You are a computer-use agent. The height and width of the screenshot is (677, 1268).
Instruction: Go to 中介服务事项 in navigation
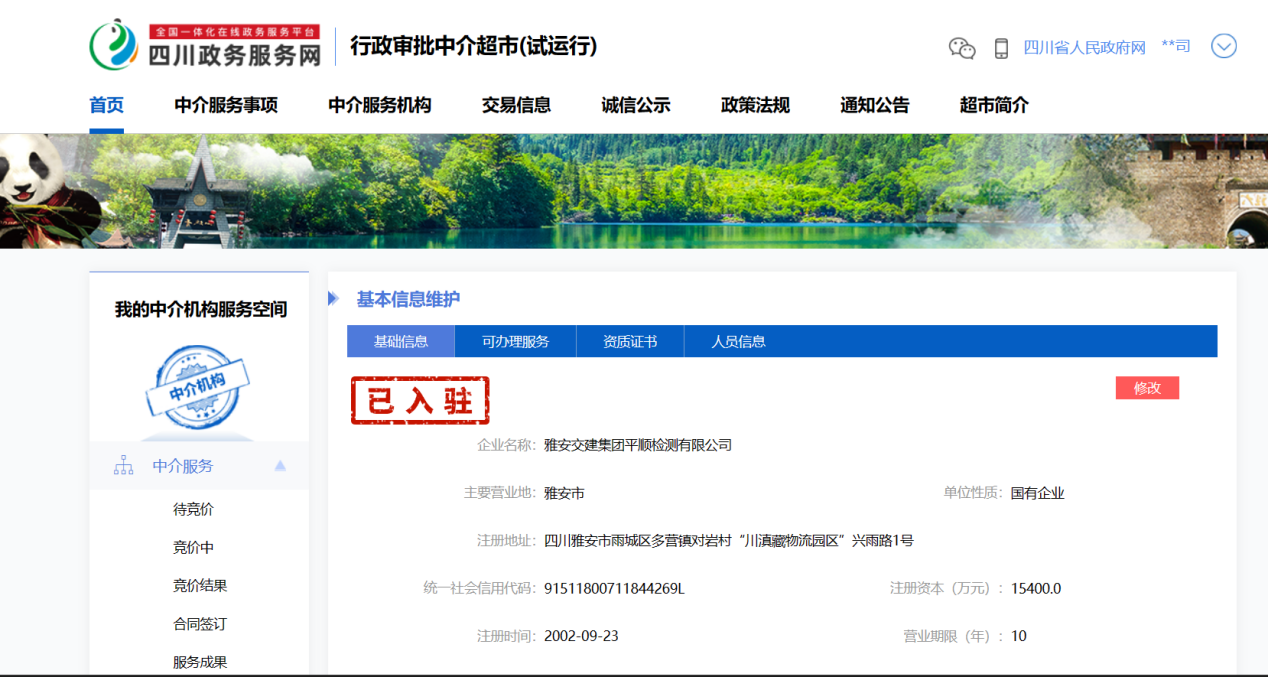point(226,105)
